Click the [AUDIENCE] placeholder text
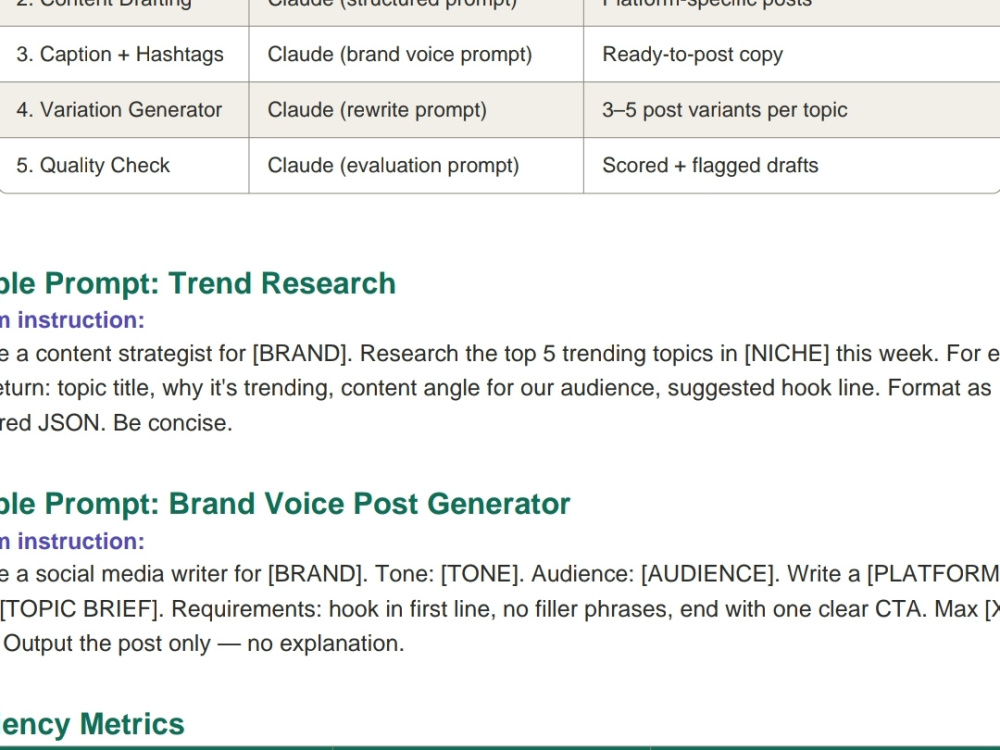1000x750 pixels. click(x=710, y=574)
